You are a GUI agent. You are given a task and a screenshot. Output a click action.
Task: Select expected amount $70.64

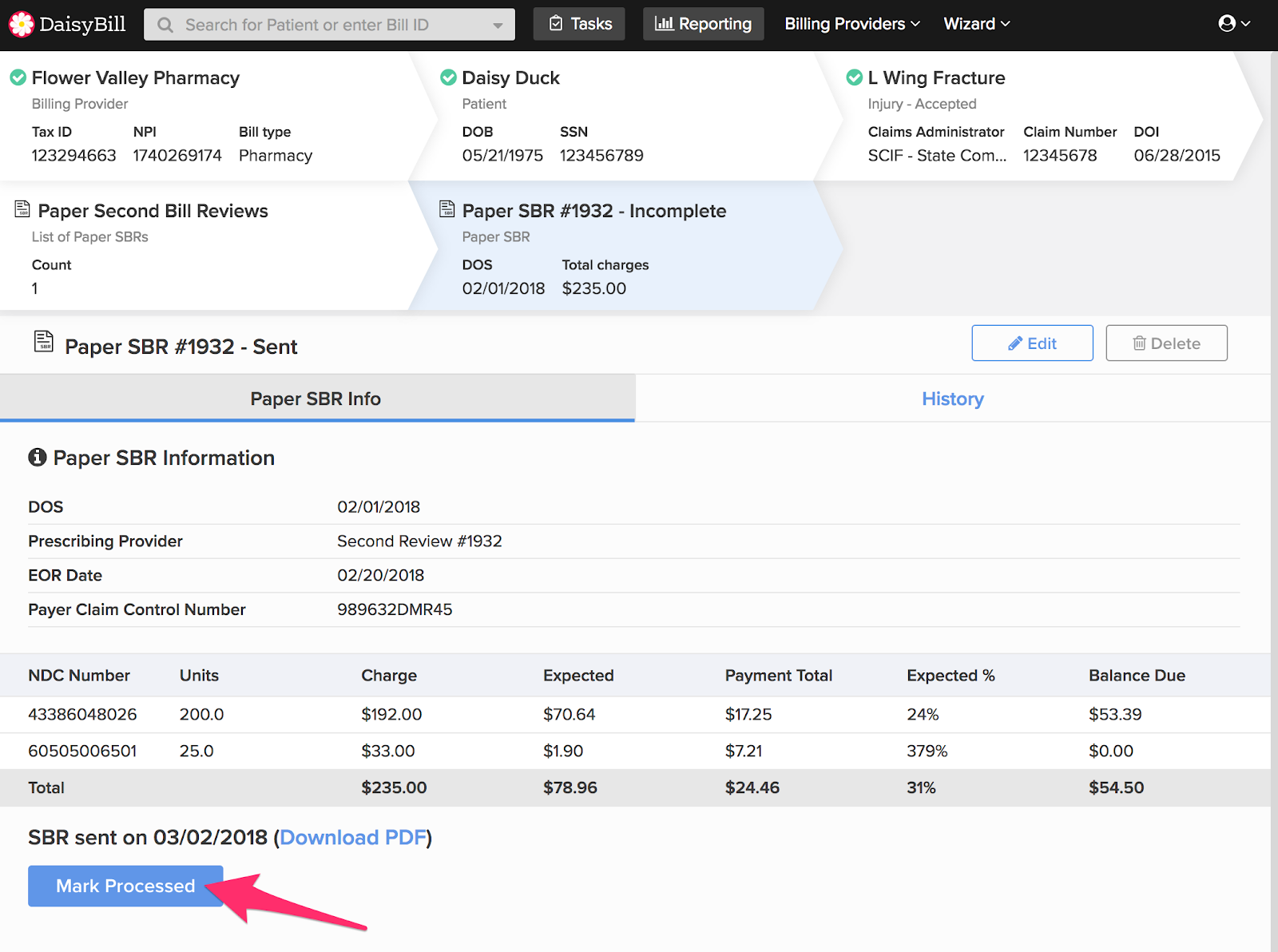pos(569,714)
